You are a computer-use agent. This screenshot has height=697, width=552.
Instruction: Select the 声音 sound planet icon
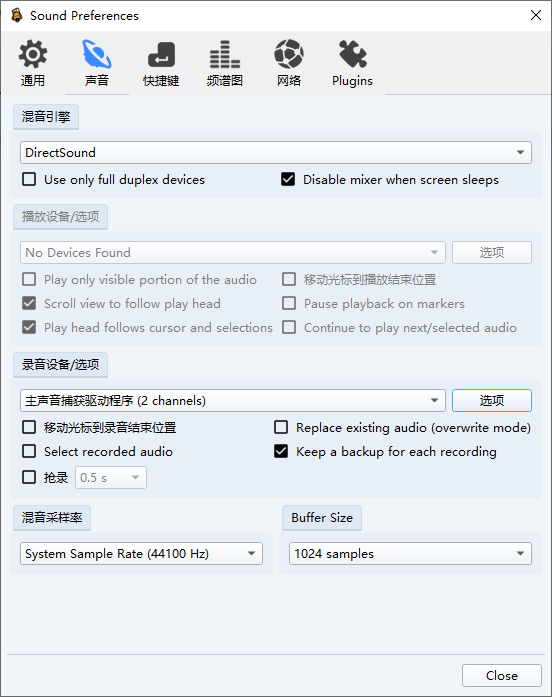[97, 54]
